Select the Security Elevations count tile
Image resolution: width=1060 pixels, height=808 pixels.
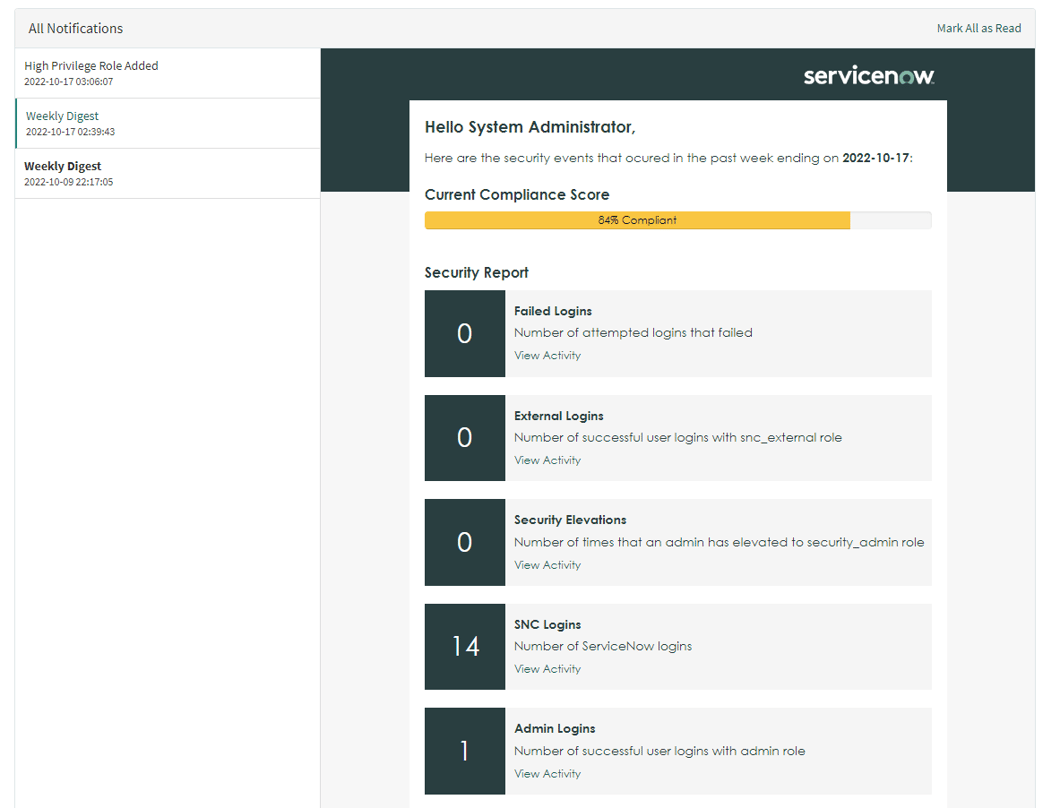[464, 542]
